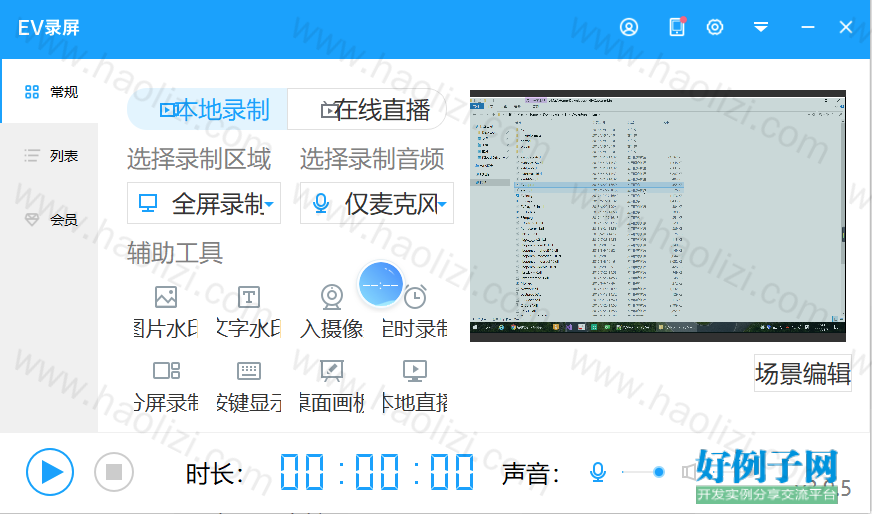Minimize the EV录屏 window
The image size is (872, 514).
pos(807,27)
